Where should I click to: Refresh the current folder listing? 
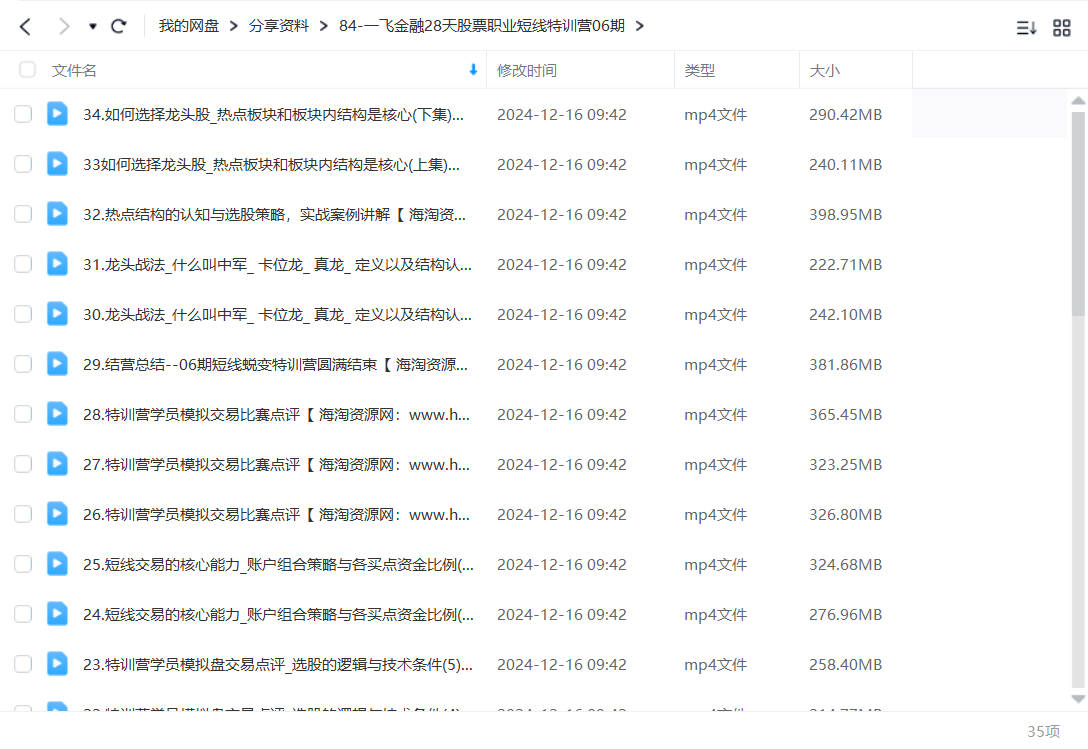pos(119,26)
